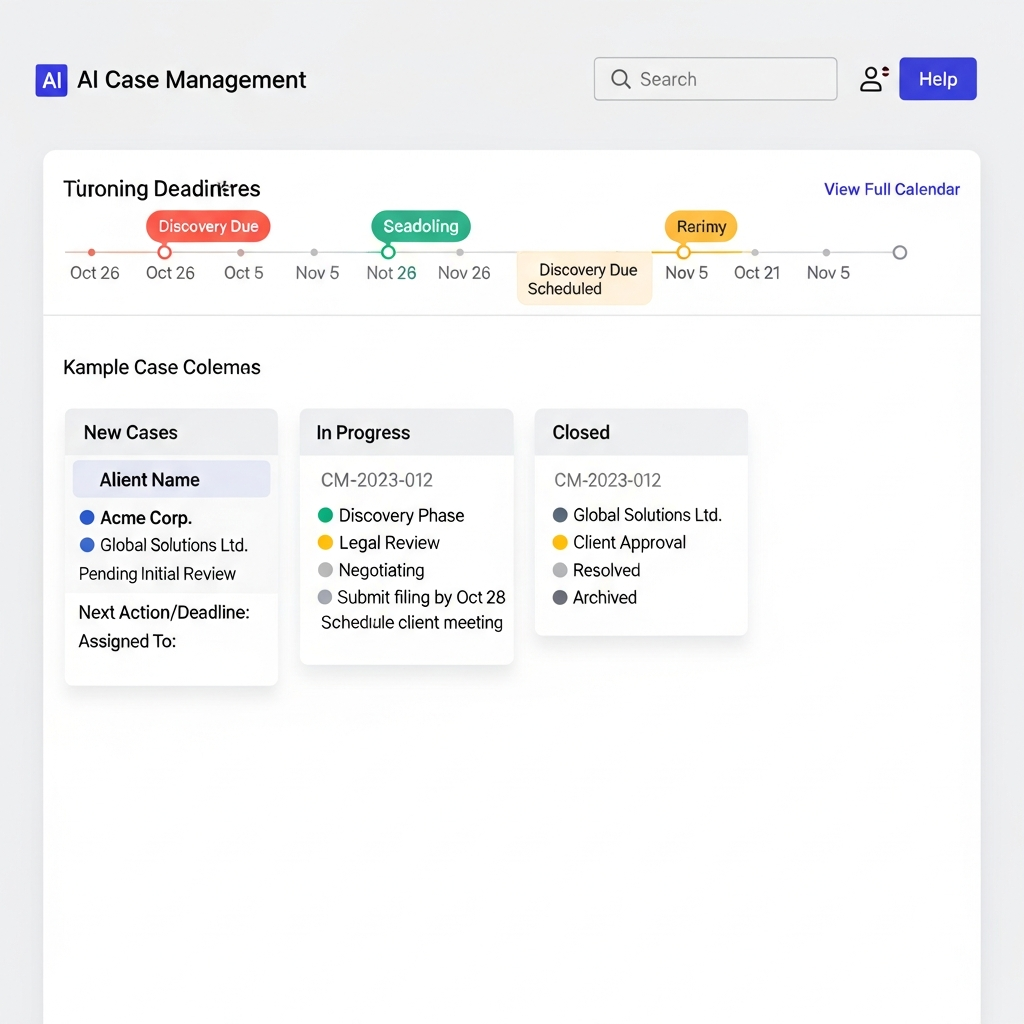Expand the New Cases column

[x=130, y=432]
